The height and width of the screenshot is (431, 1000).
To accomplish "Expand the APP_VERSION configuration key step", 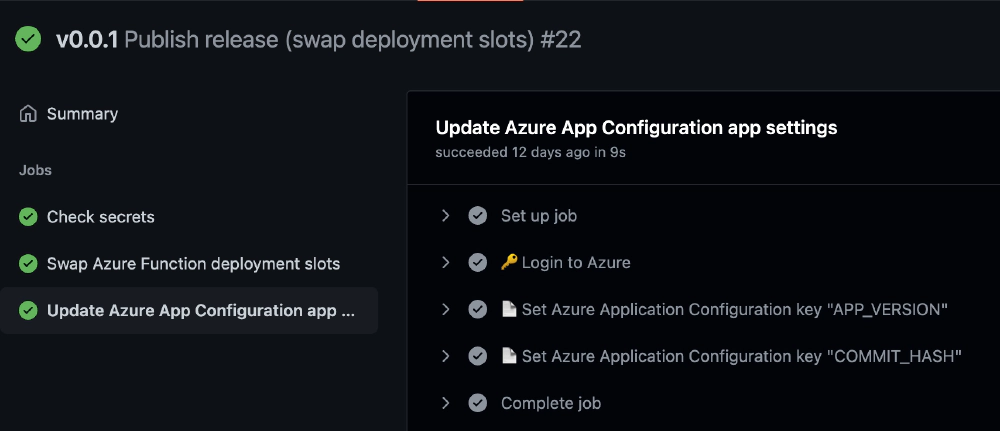I will coord(446,309).
